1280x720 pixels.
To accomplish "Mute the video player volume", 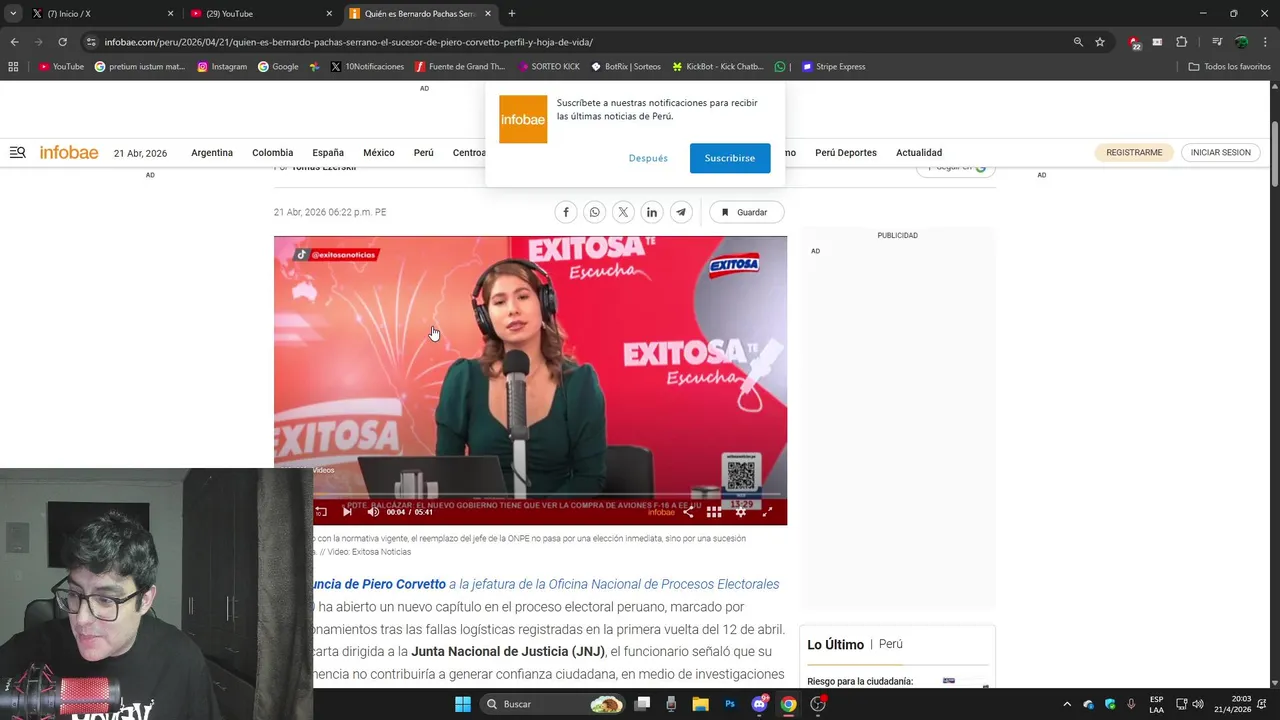I will 373,511.
